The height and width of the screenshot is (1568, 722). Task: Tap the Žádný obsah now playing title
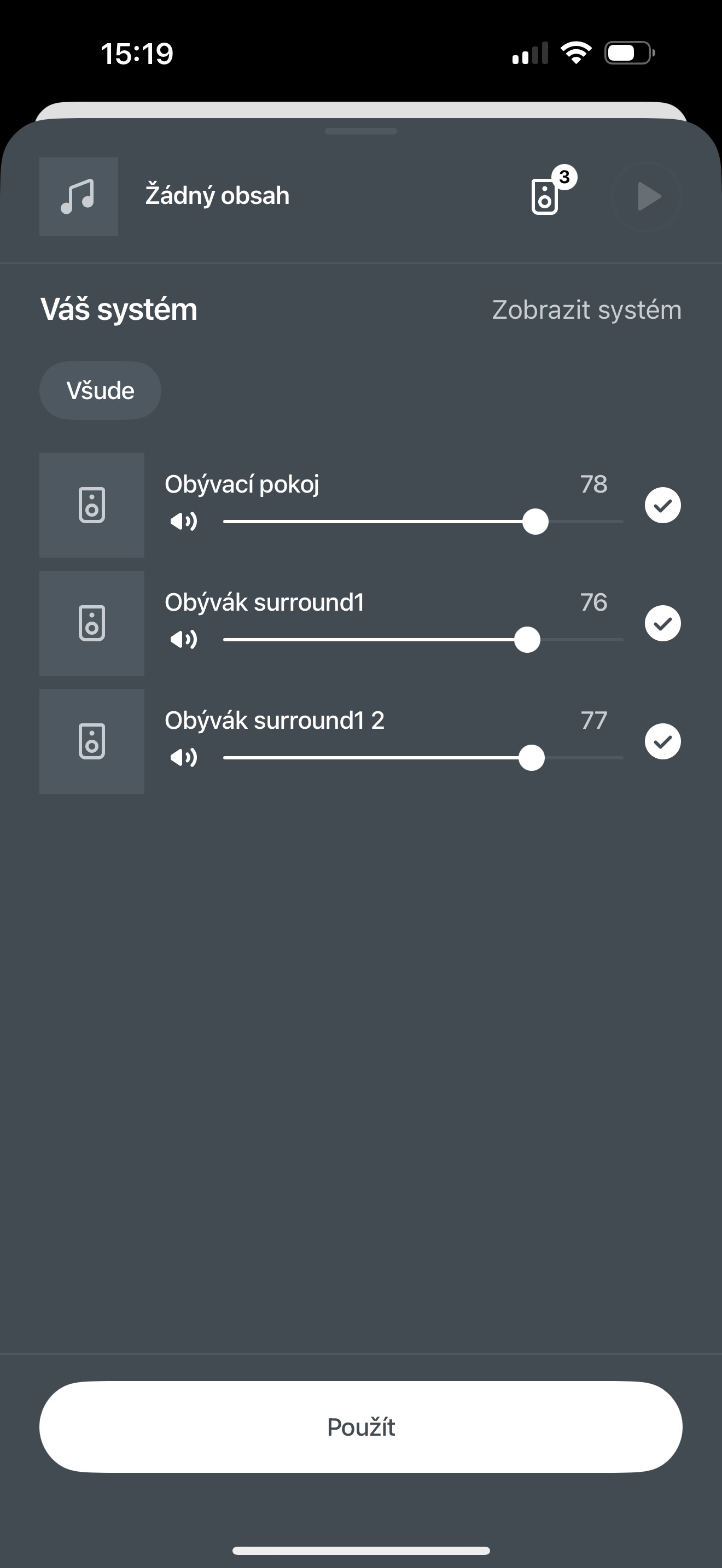click(217, 196)
